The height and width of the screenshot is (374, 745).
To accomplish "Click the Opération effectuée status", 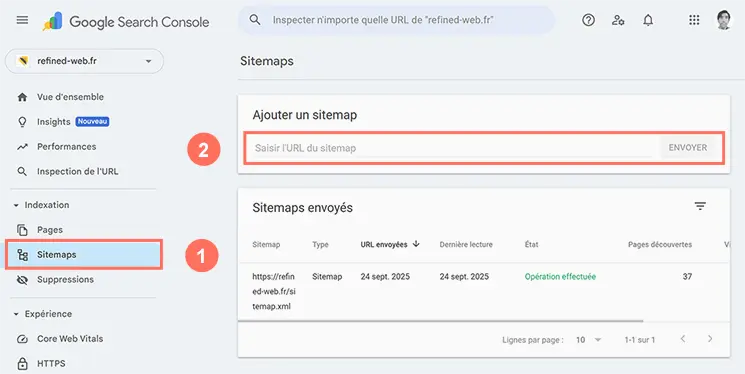I will (x=560, y=277).
